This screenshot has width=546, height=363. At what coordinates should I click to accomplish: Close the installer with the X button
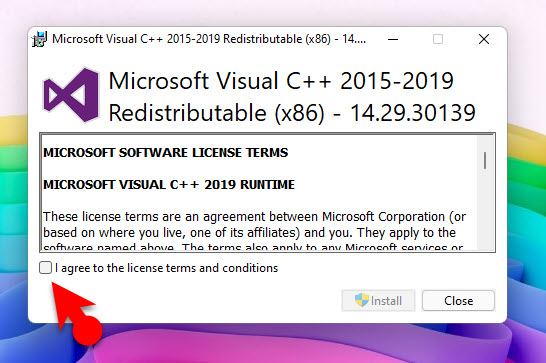click(484, 39)
